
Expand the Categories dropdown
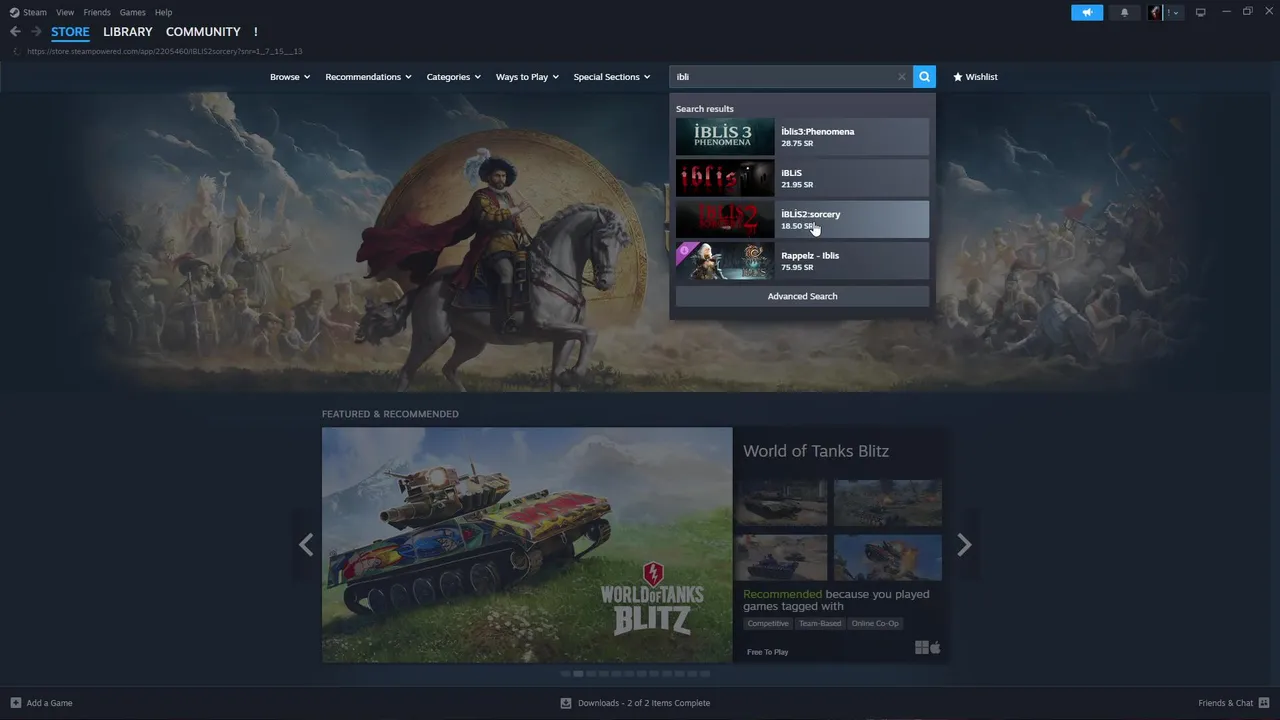(x=453, y=77)
